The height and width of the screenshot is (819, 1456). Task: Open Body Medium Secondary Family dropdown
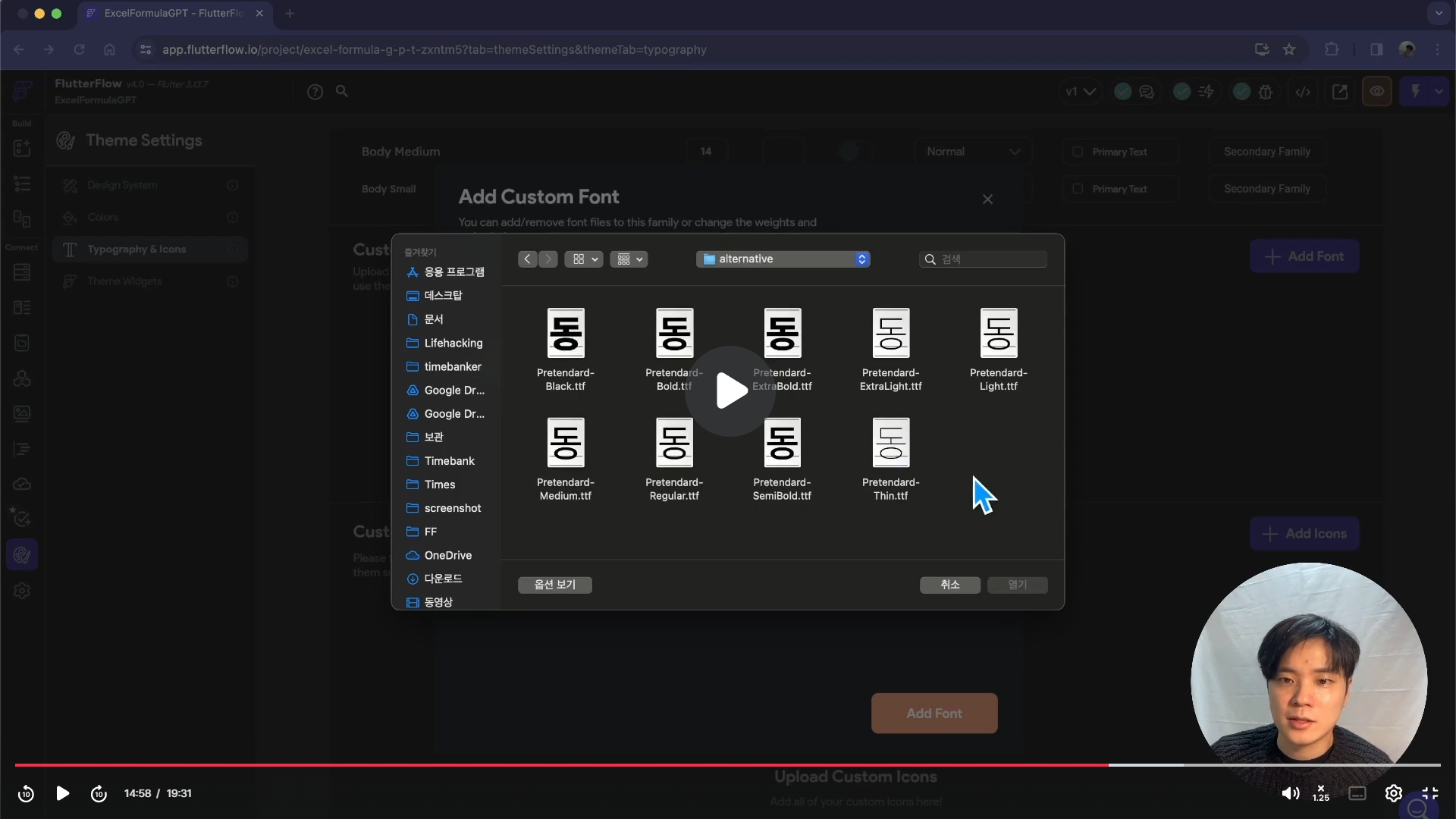[x=1267, y=152]
